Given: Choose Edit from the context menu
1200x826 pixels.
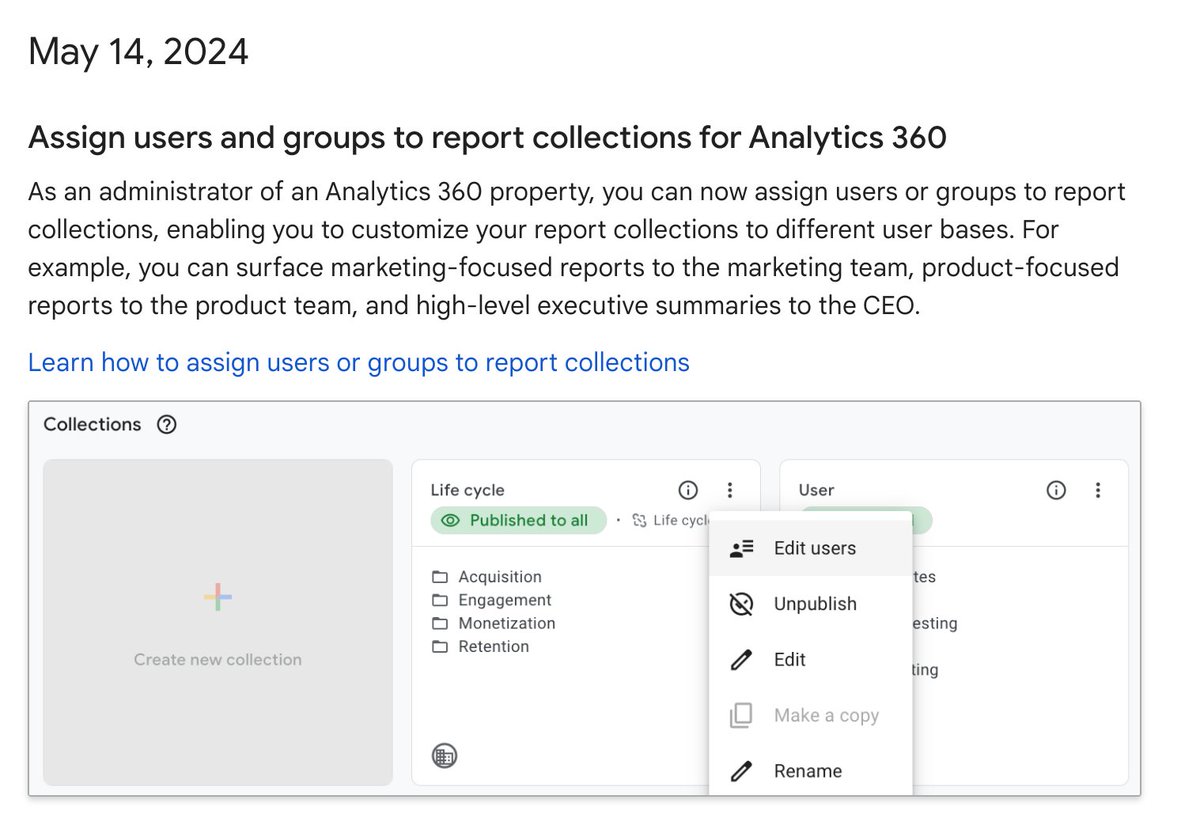Looking at the screenshot, I should coord(811,660).
